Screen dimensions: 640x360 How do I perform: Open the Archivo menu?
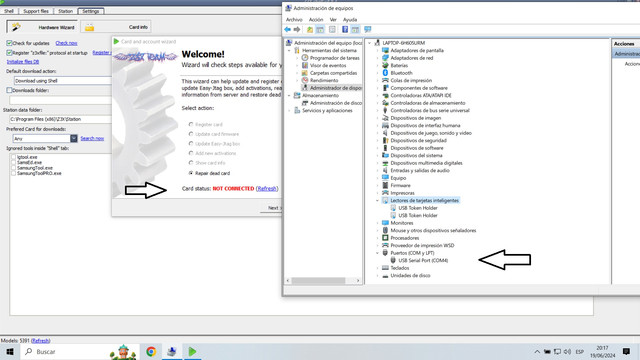[x=294, y=20]
